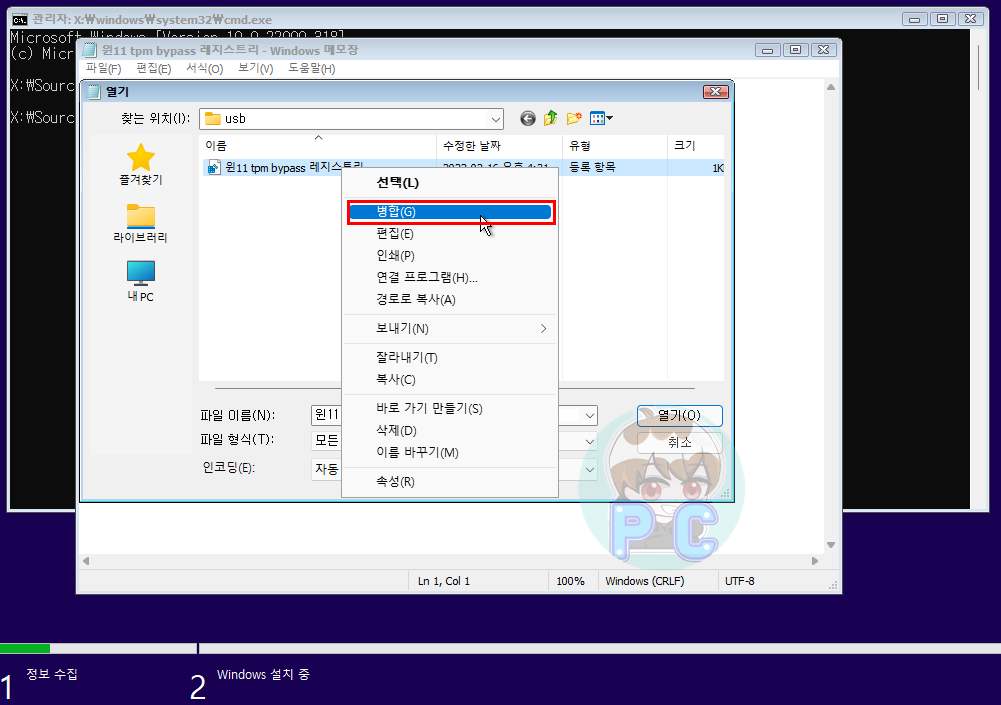
Task: Open the 인코딩 dropdown arrow
Action: (x=590, y=469)
